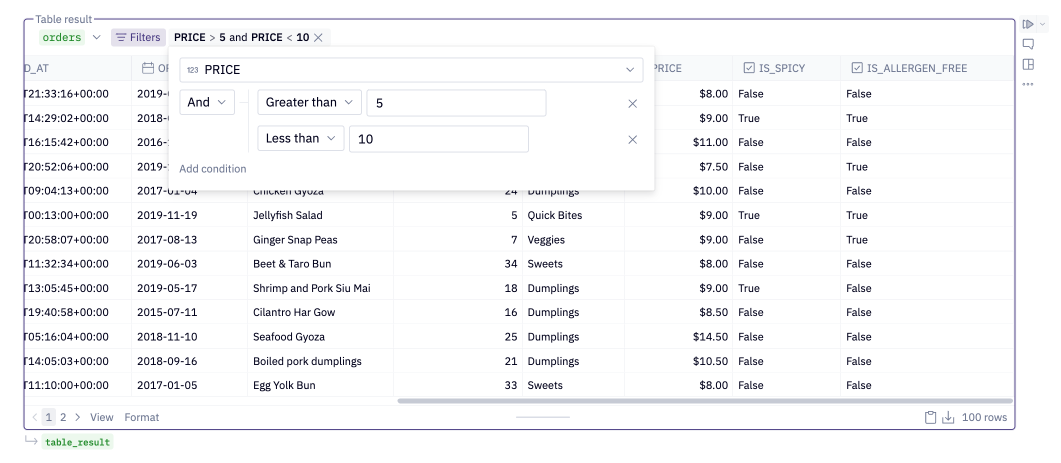Image resolution: width=1061 pixels, height=463 pixels.
Task: Edit the value field containing 10
Action: (438, 139)
